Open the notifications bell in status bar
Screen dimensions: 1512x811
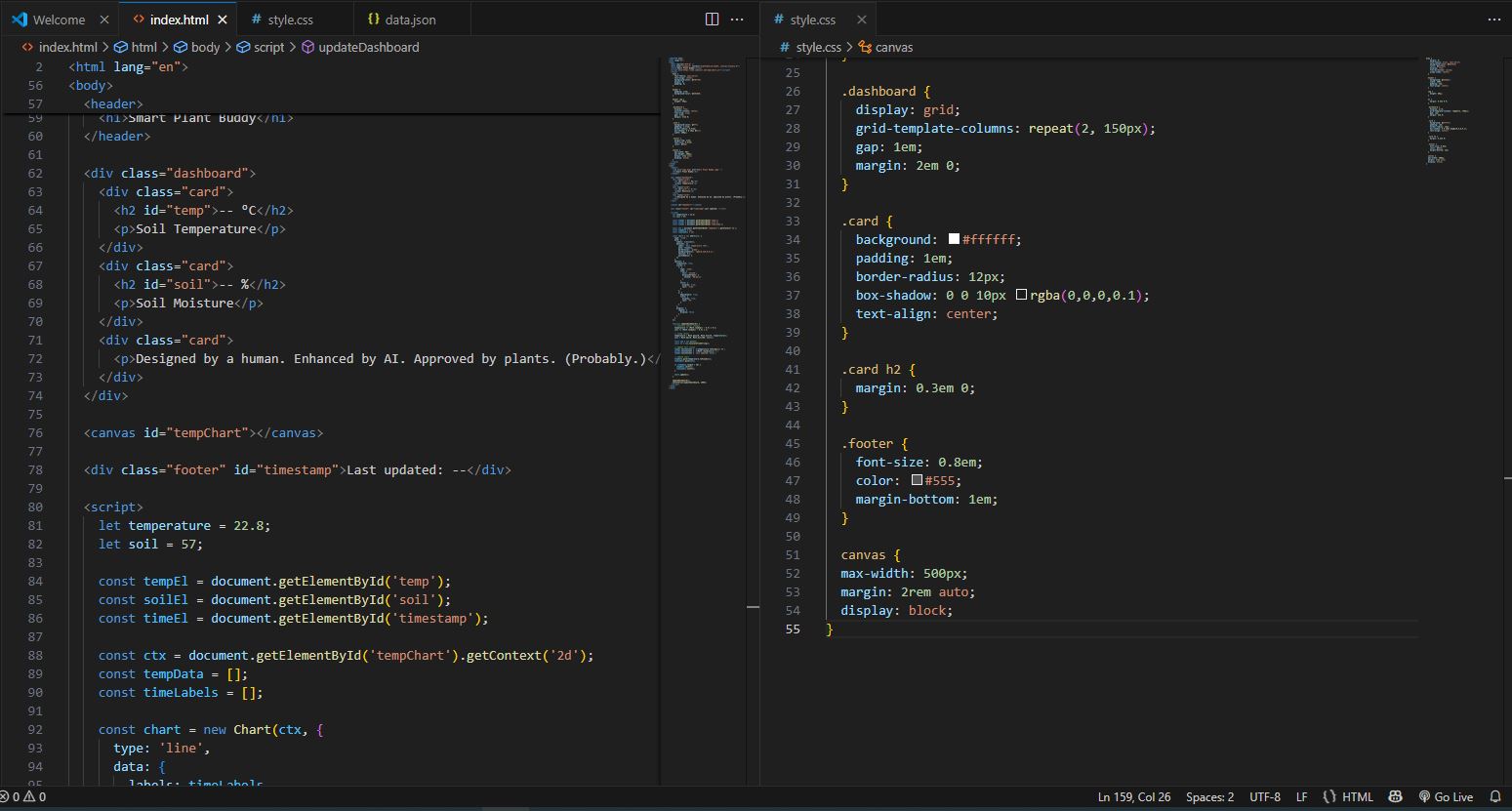click(x=1495, y=797)
